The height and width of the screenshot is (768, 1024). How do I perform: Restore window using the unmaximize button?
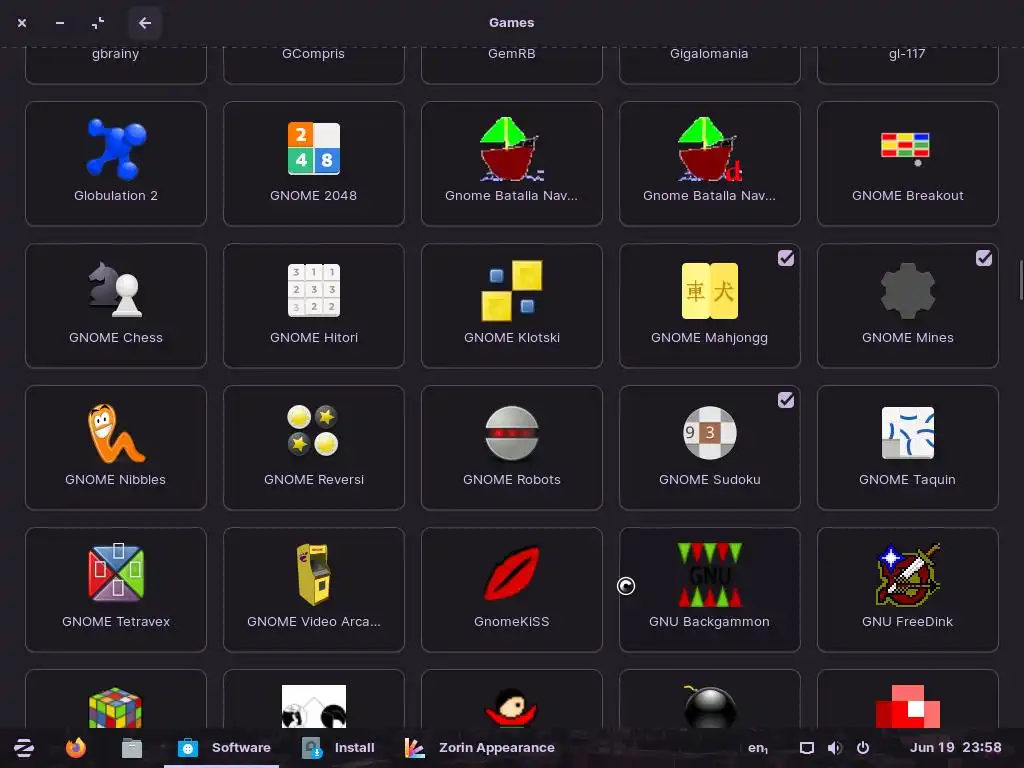tap(97, 23)
